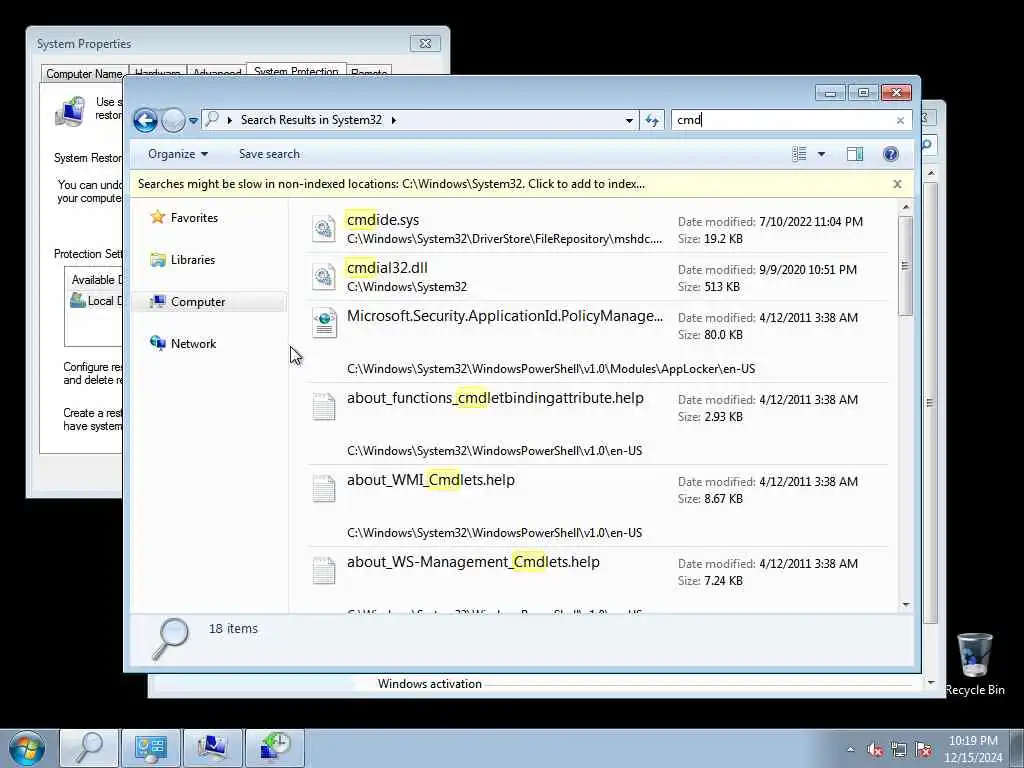Close the System Properties dialog
This screenshot has width=1024, height=768.
pos(425,43)
